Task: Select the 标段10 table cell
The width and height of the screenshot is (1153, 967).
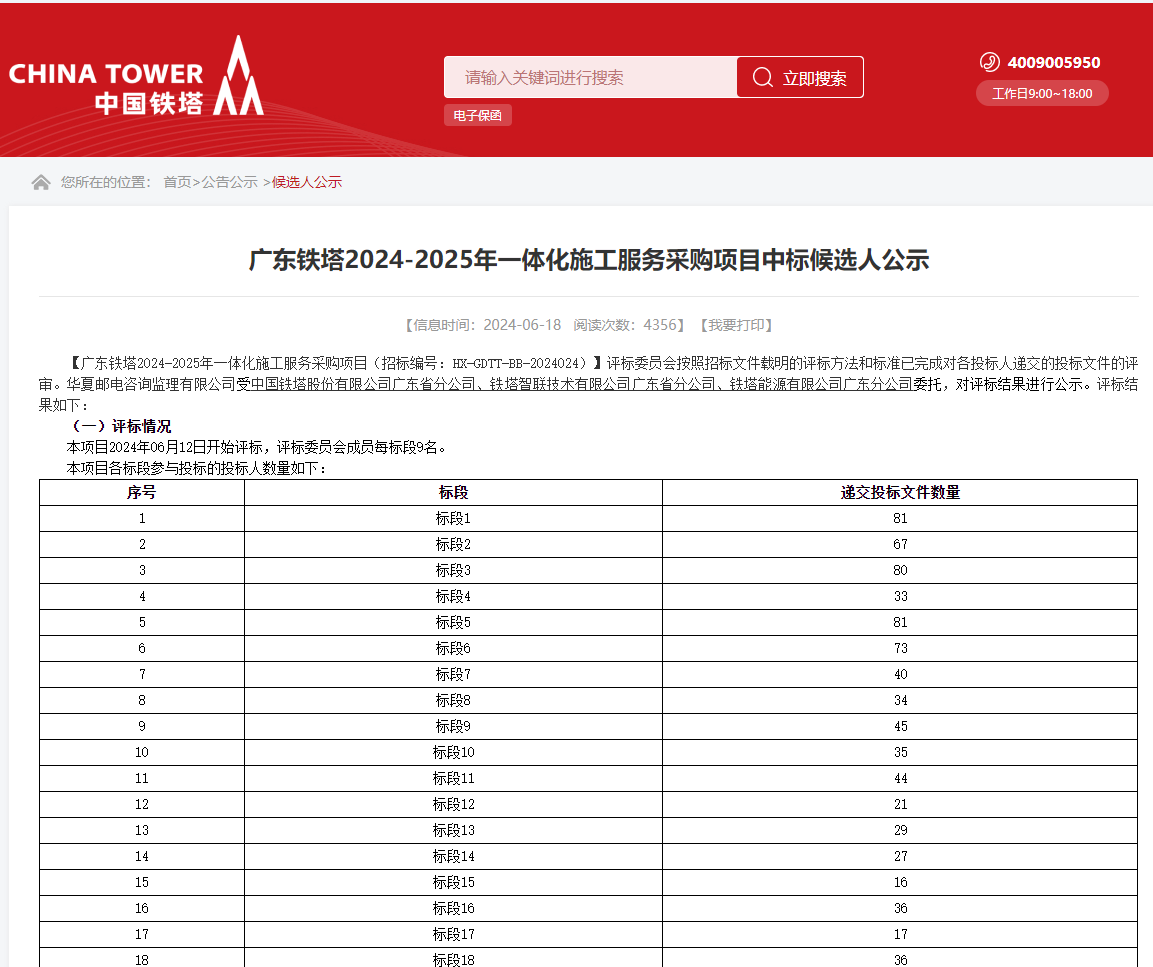Action: point(453,752)
